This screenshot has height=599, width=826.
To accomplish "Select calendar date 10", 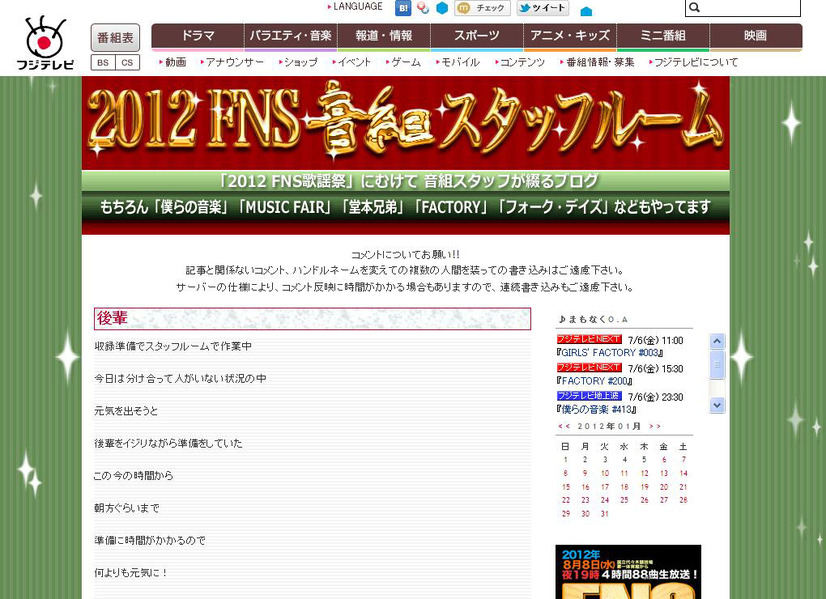I will [x=605, y=474].
